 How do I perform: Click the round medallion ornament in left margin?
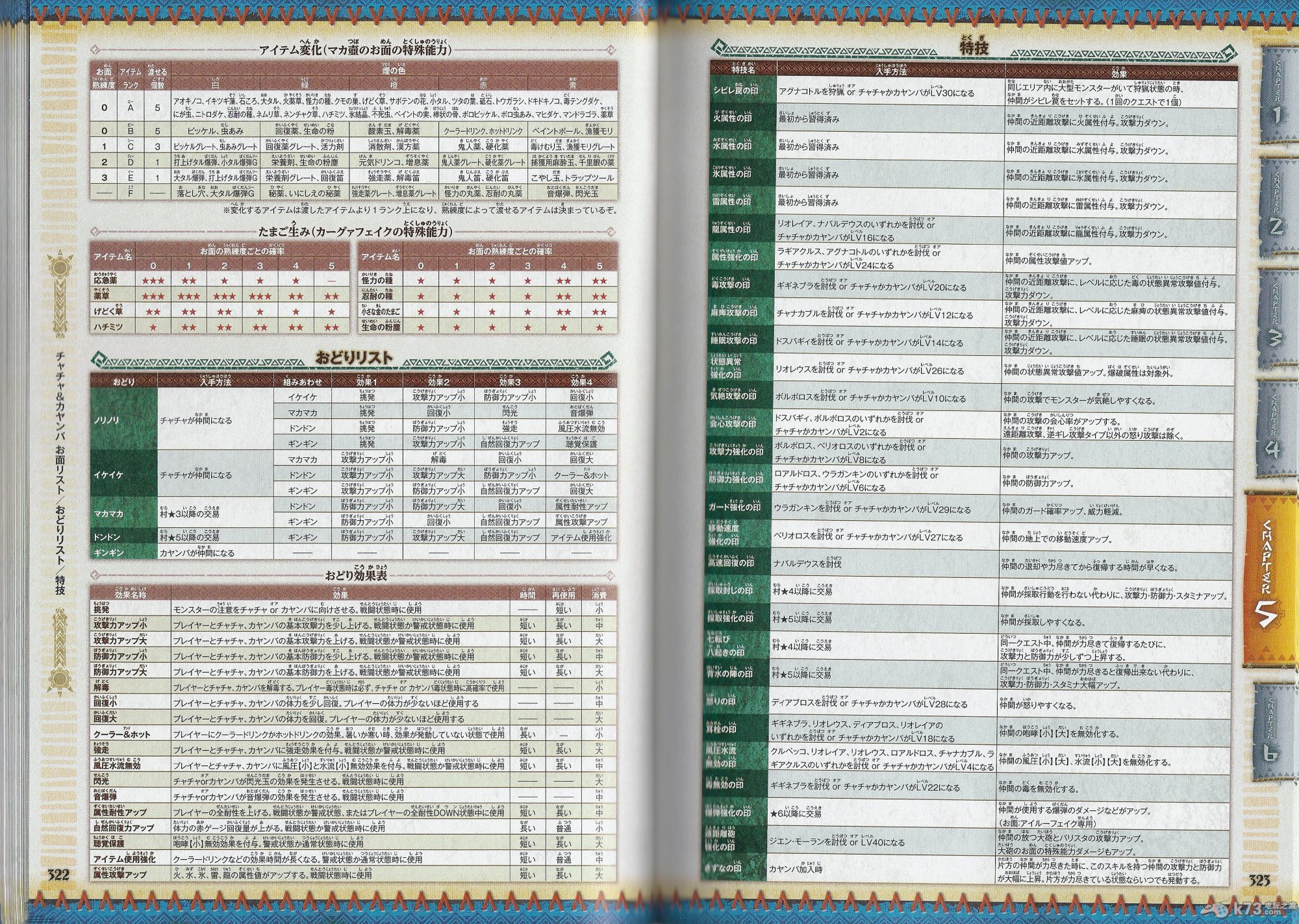[x=60, y=267]
